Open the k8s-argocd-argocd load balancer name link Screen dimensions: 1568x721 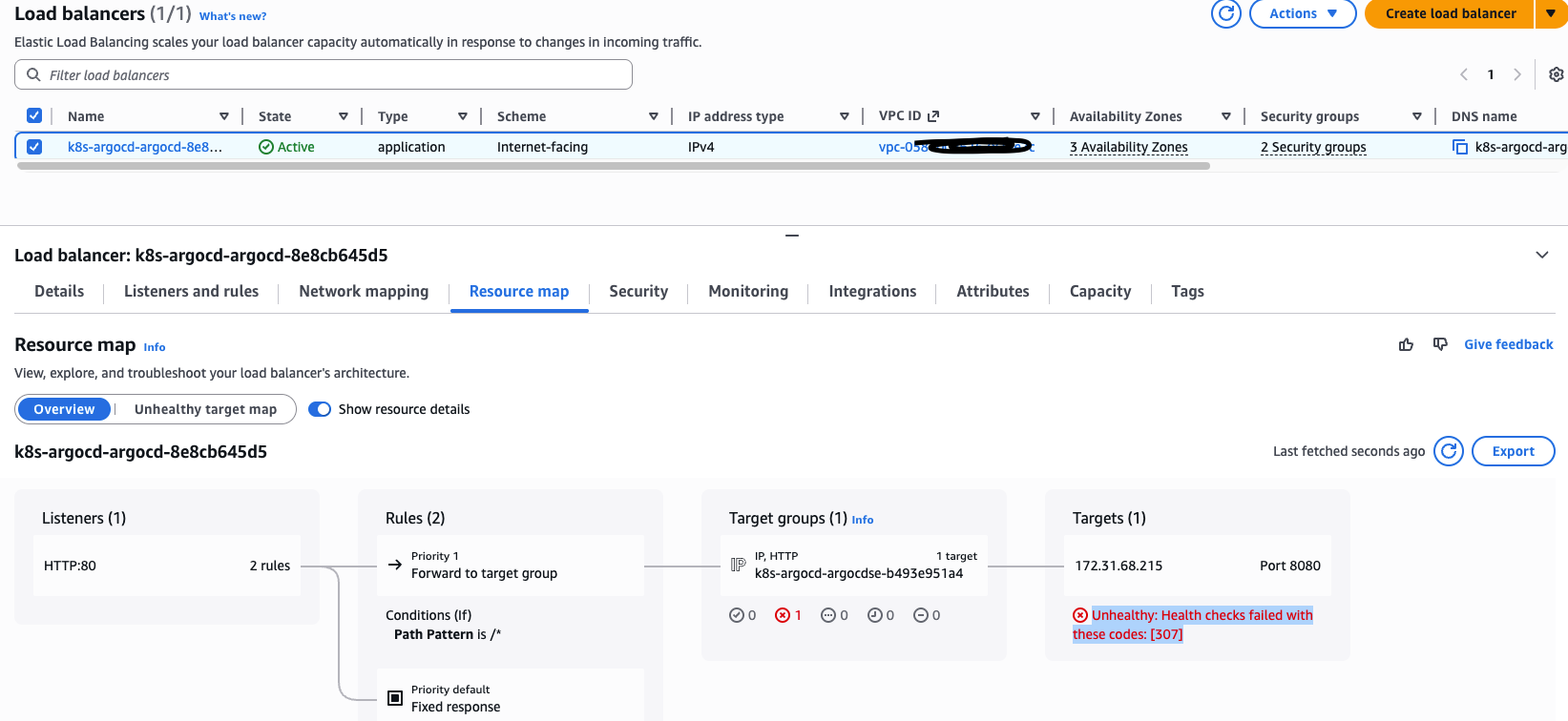[x=144, y=147]
